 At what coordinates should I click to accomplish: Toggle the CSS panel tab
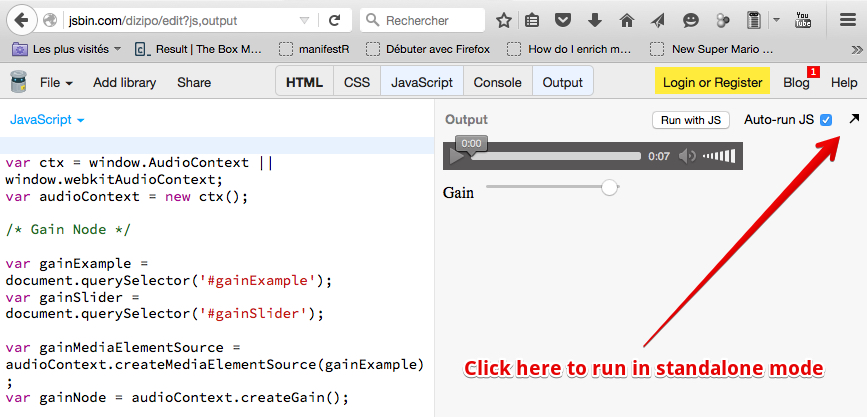click(x=357, y=82)
